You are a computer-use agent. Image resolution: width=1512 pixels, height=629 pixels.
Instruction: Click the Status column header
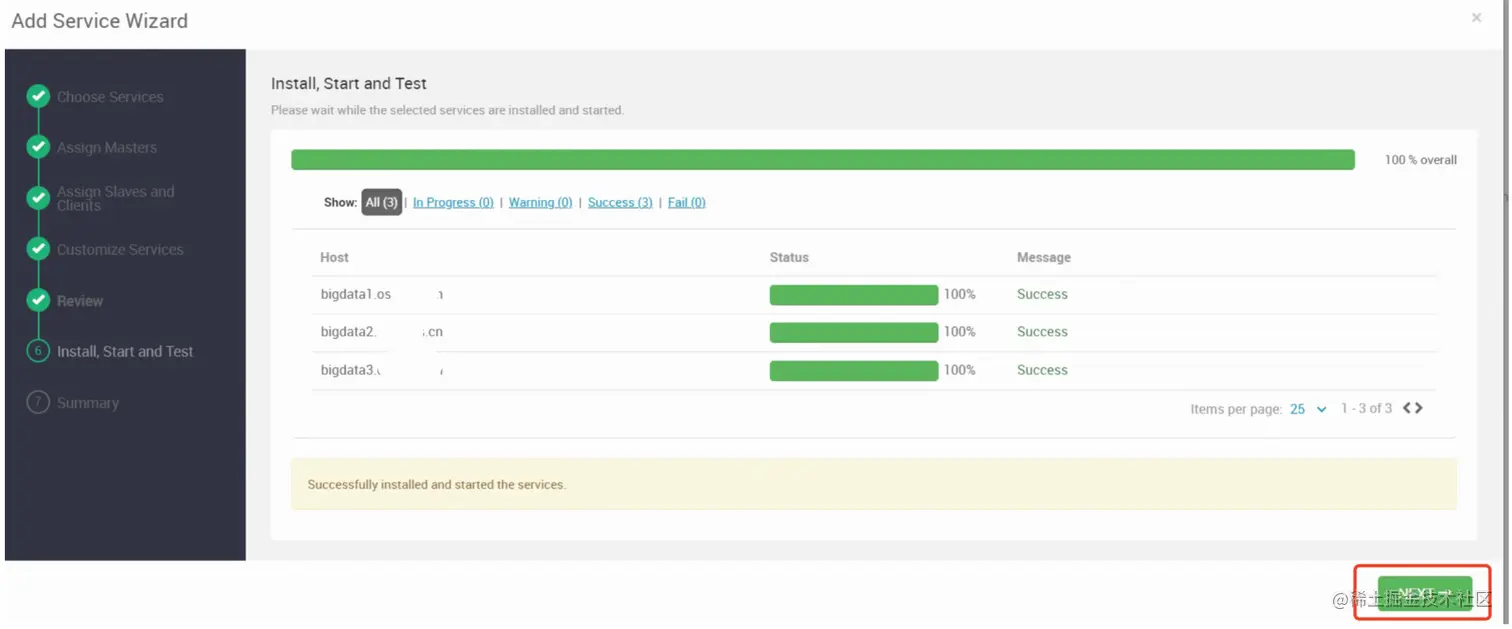click(789, 257)
